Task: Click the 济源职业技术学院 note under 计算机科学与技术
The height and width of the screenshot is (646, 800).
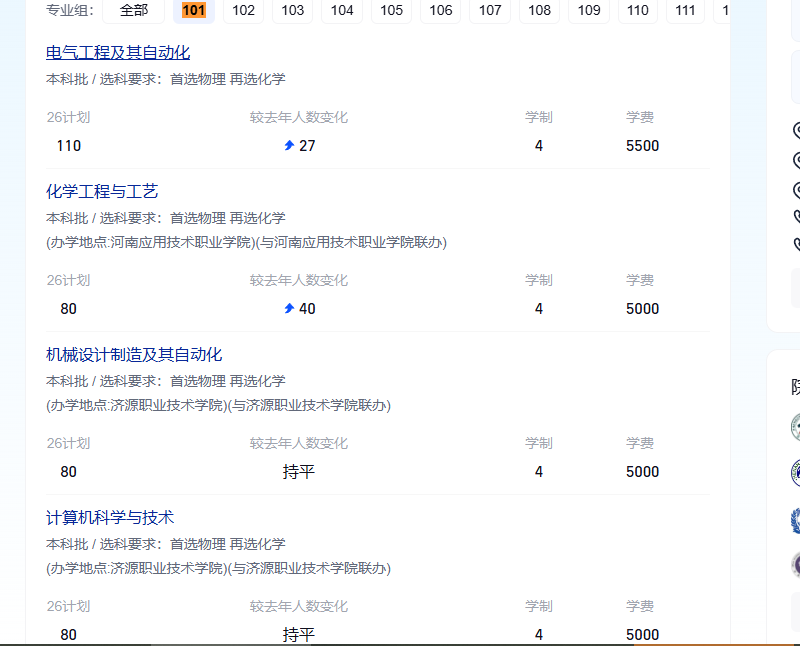Action: click(218, 568)
